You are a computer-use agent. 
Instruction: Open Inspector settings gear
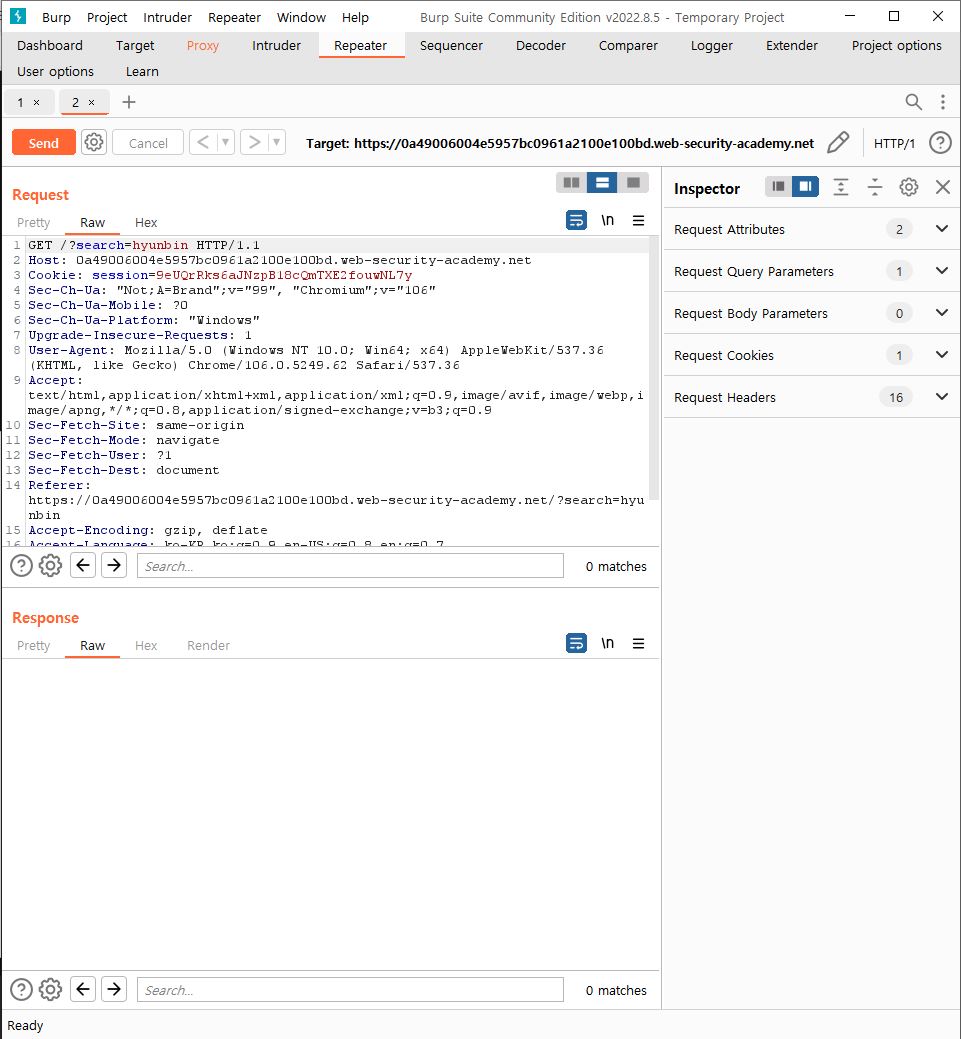click(x=909, y=187)
